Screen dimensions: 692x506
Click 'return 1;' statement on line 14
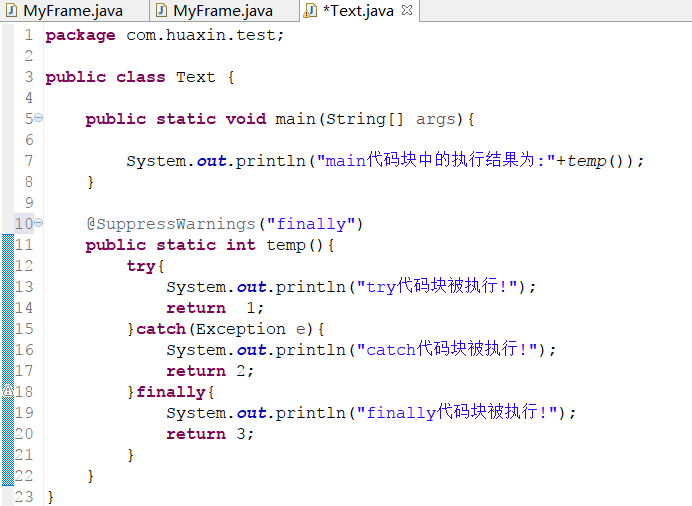coord(215,308)
